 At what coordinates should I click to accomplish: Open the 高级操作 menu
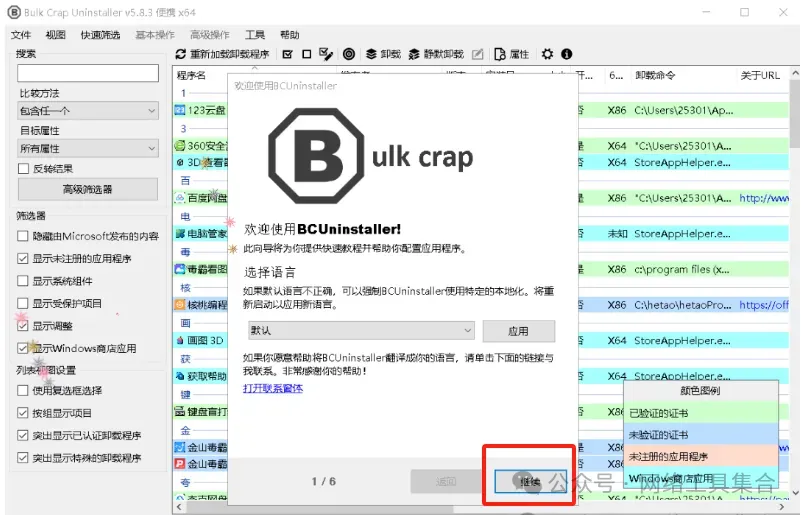(x=209, y=35)
